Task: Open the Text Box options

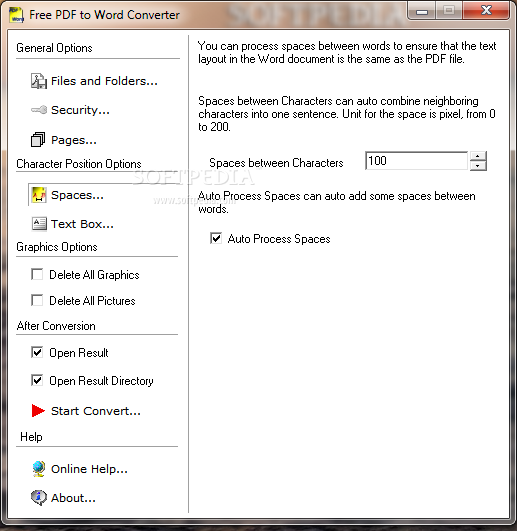Action: pyautogui.click(x=82, y=224)
